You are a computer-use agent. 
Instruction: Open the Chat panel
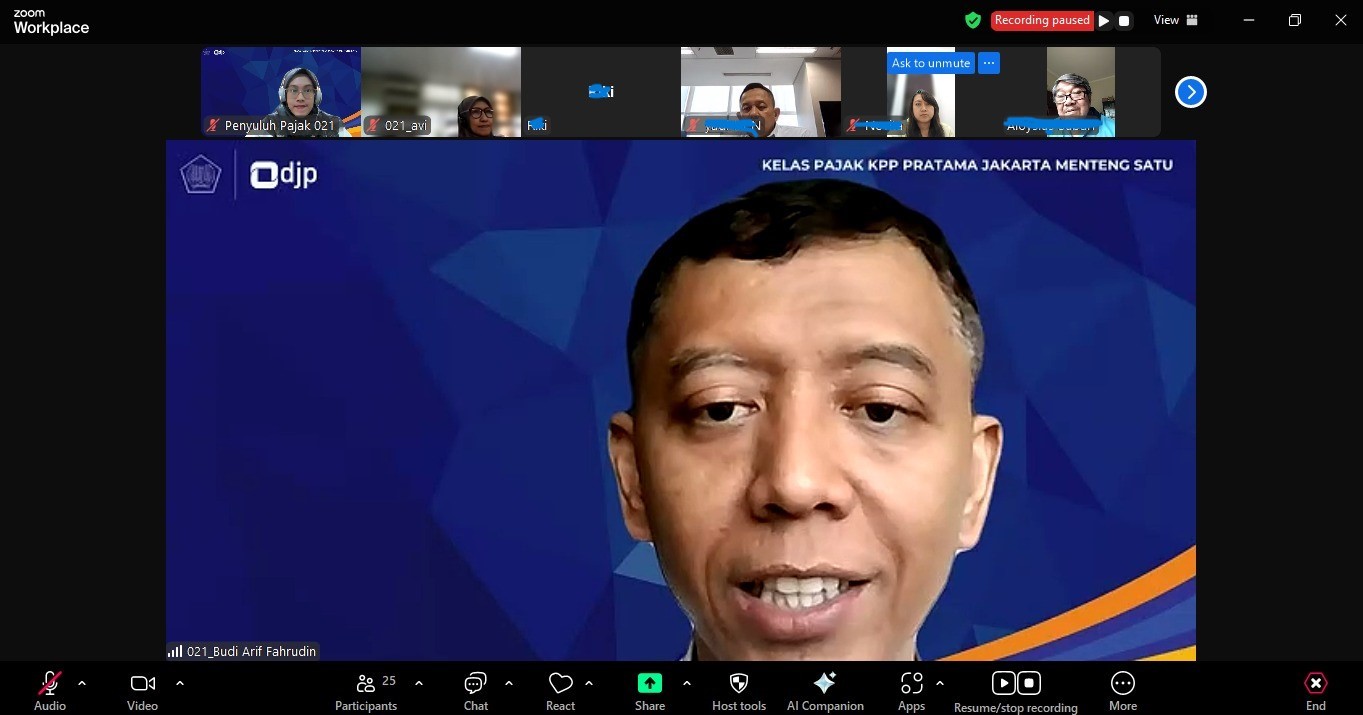click(x=475, y=684)
